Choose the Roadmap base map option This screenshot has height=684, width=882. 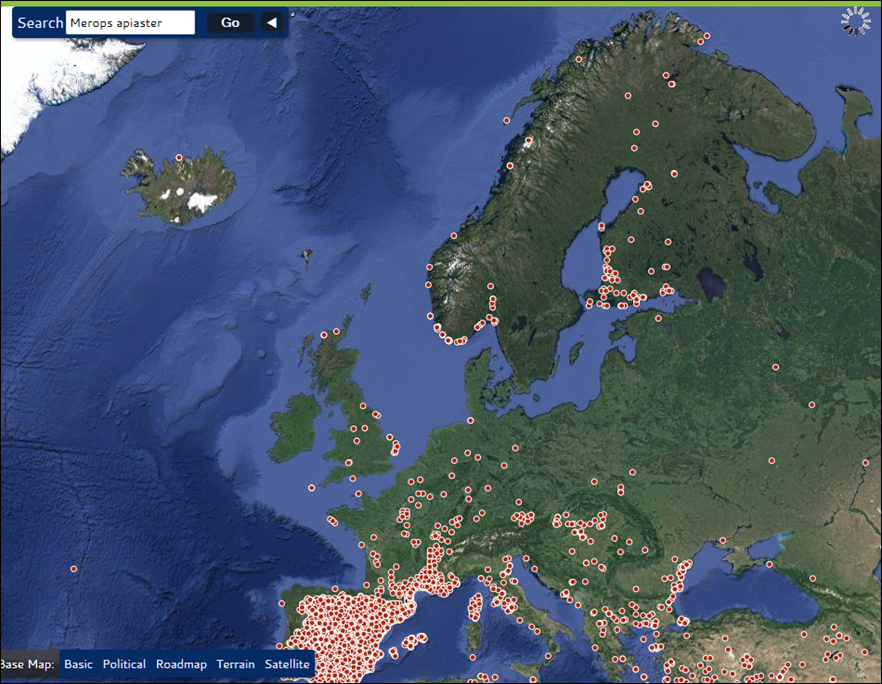[x=181, y=664]
